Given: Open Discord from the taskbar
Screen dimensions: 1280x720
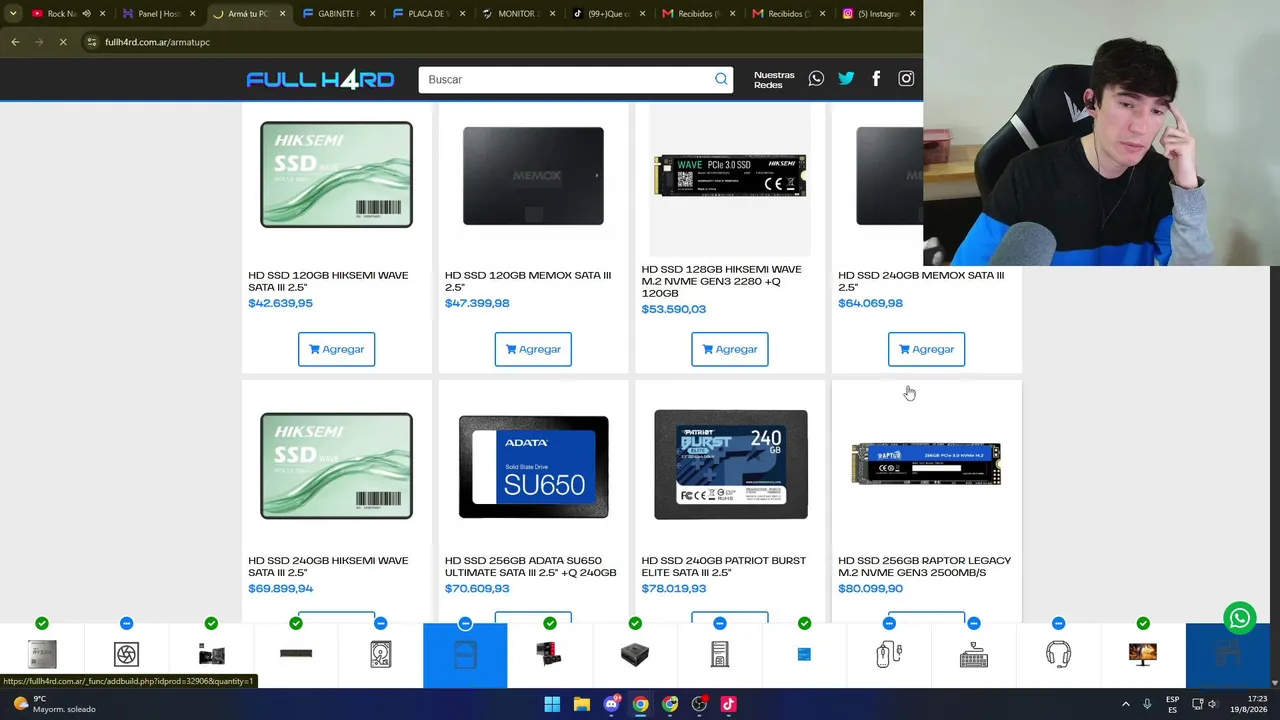Looking at the screenshot, I should pyautogui.click(x=611, y=704).
